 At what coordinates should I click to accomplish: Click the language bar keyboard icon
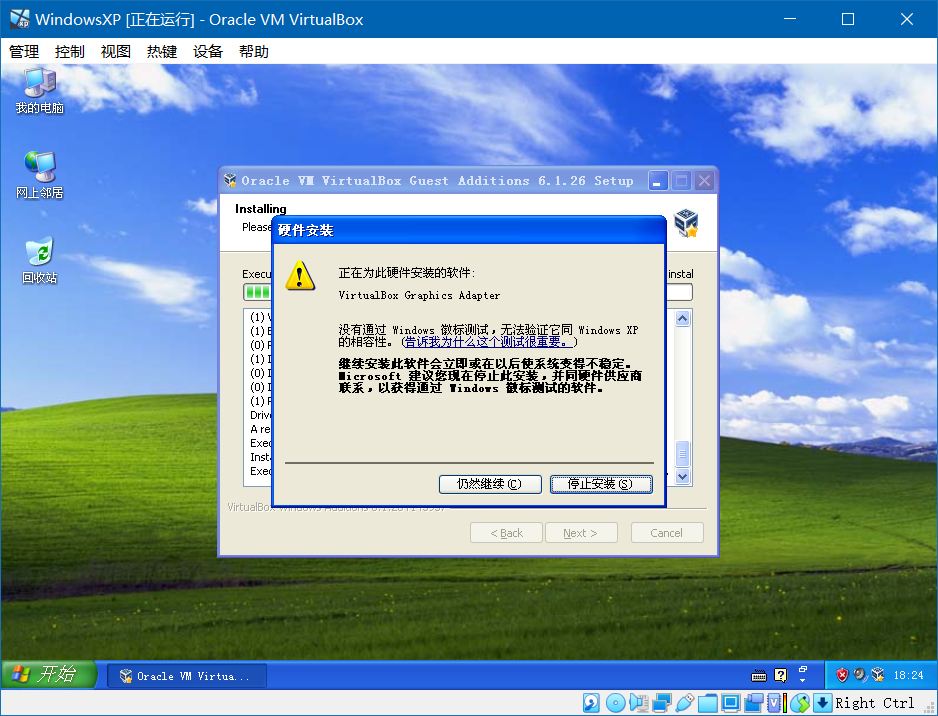point(759,676)
